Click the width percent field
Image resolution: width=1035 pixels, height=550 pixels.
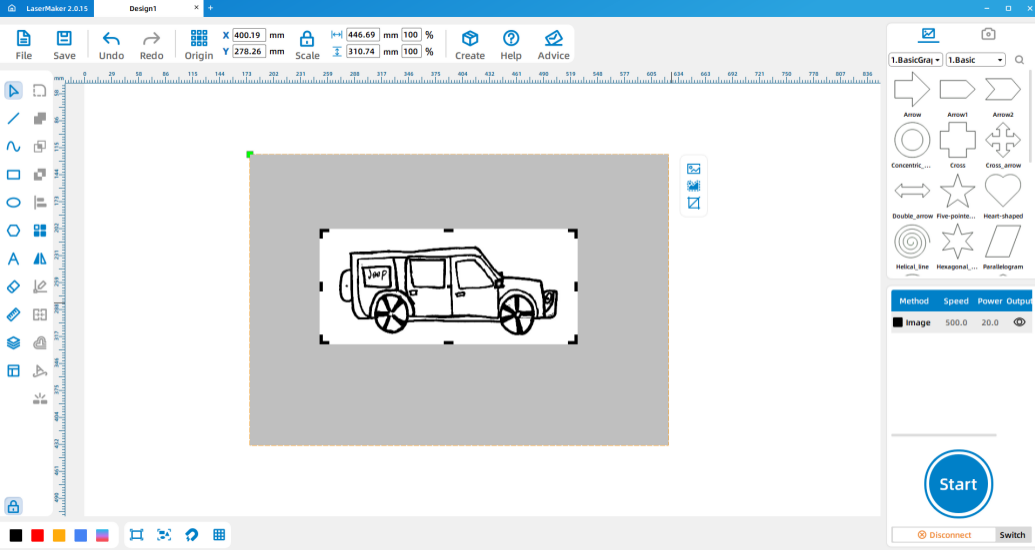point(411,35)
